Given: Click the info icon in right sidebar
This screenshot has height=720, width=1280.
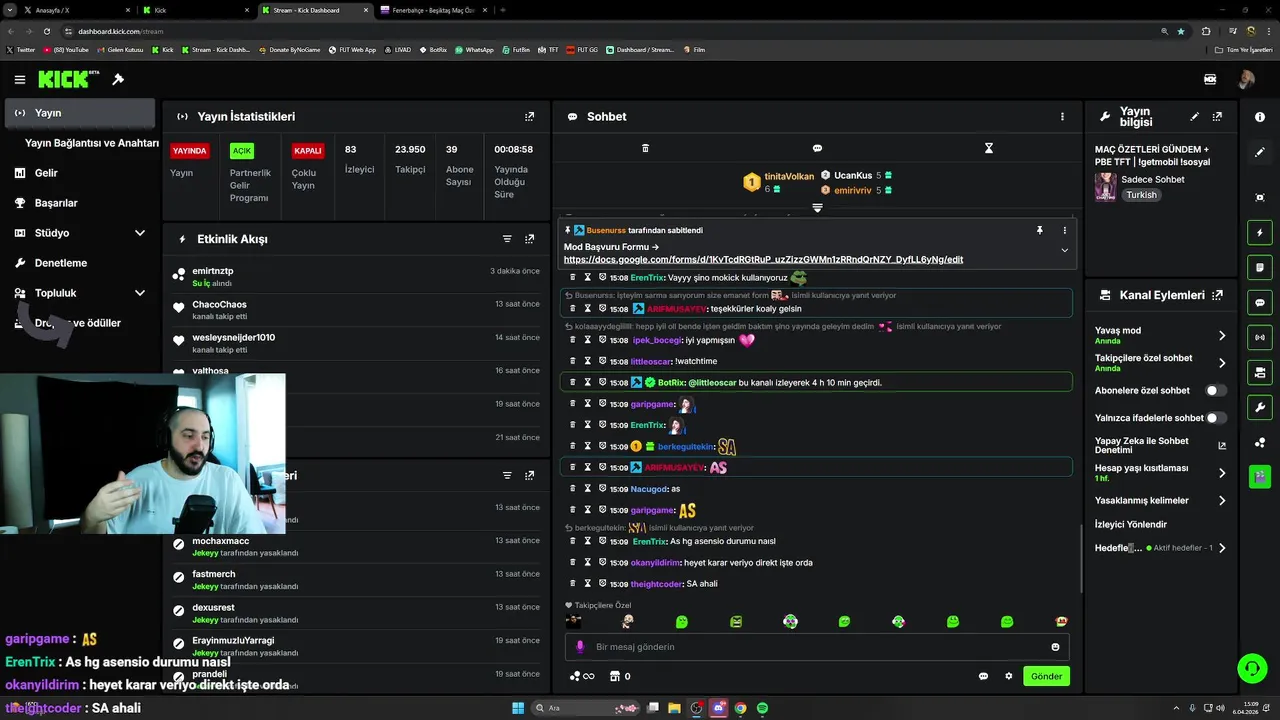Looking at the screenshot, I should 1260,117.
